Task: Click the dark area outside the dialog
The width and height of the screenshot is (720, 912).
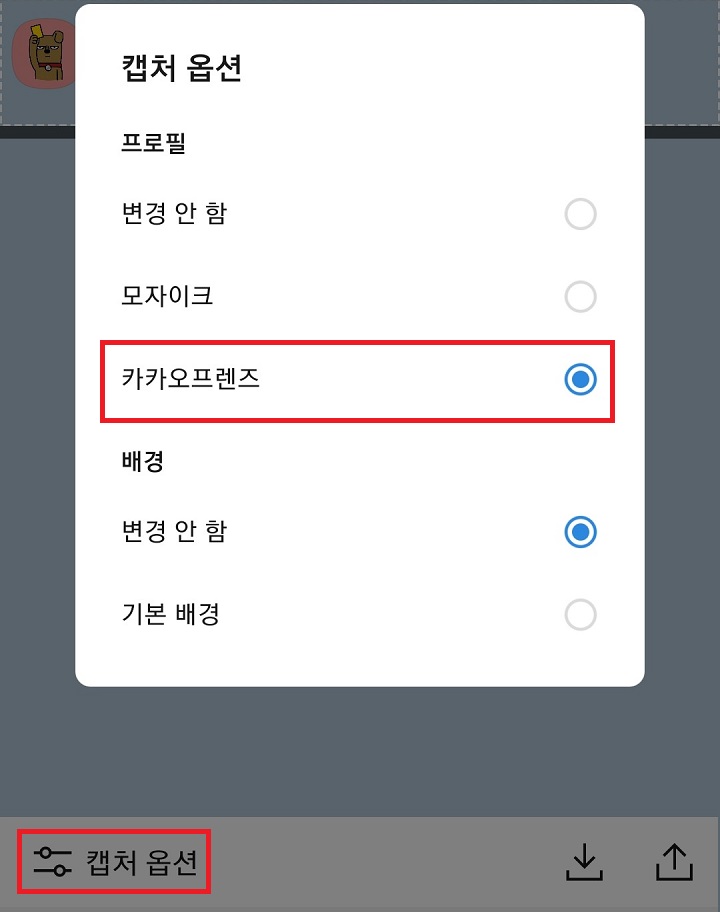Action: click(360, 760)
